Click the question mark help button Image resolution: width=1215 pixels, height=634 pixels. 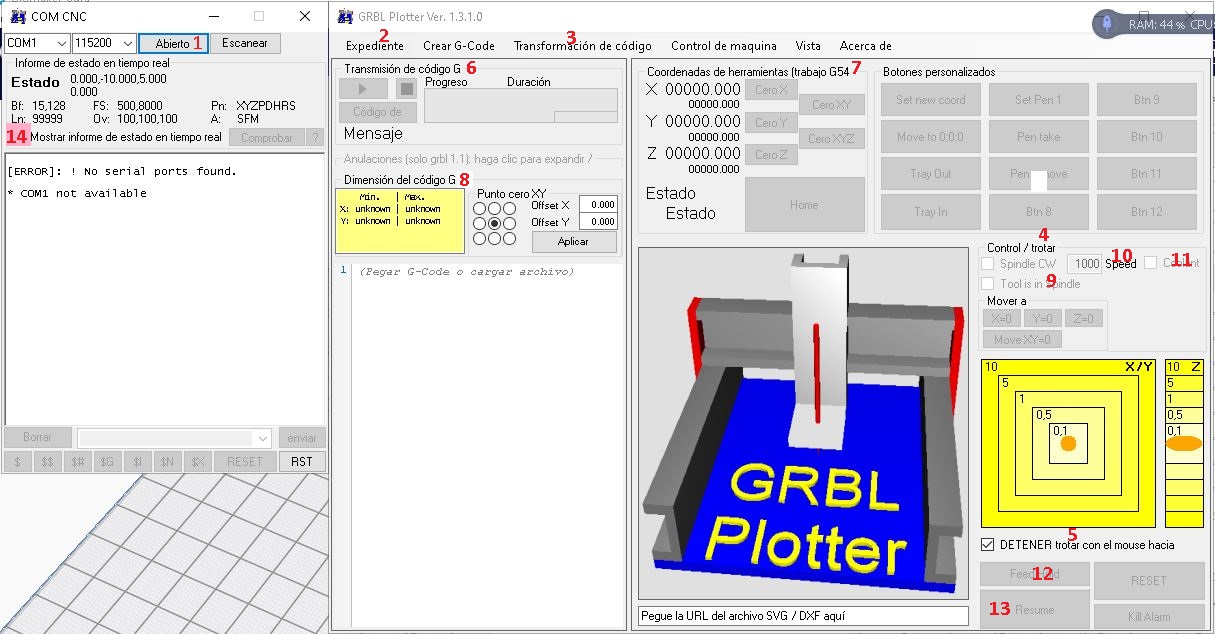tap(315, 138)
